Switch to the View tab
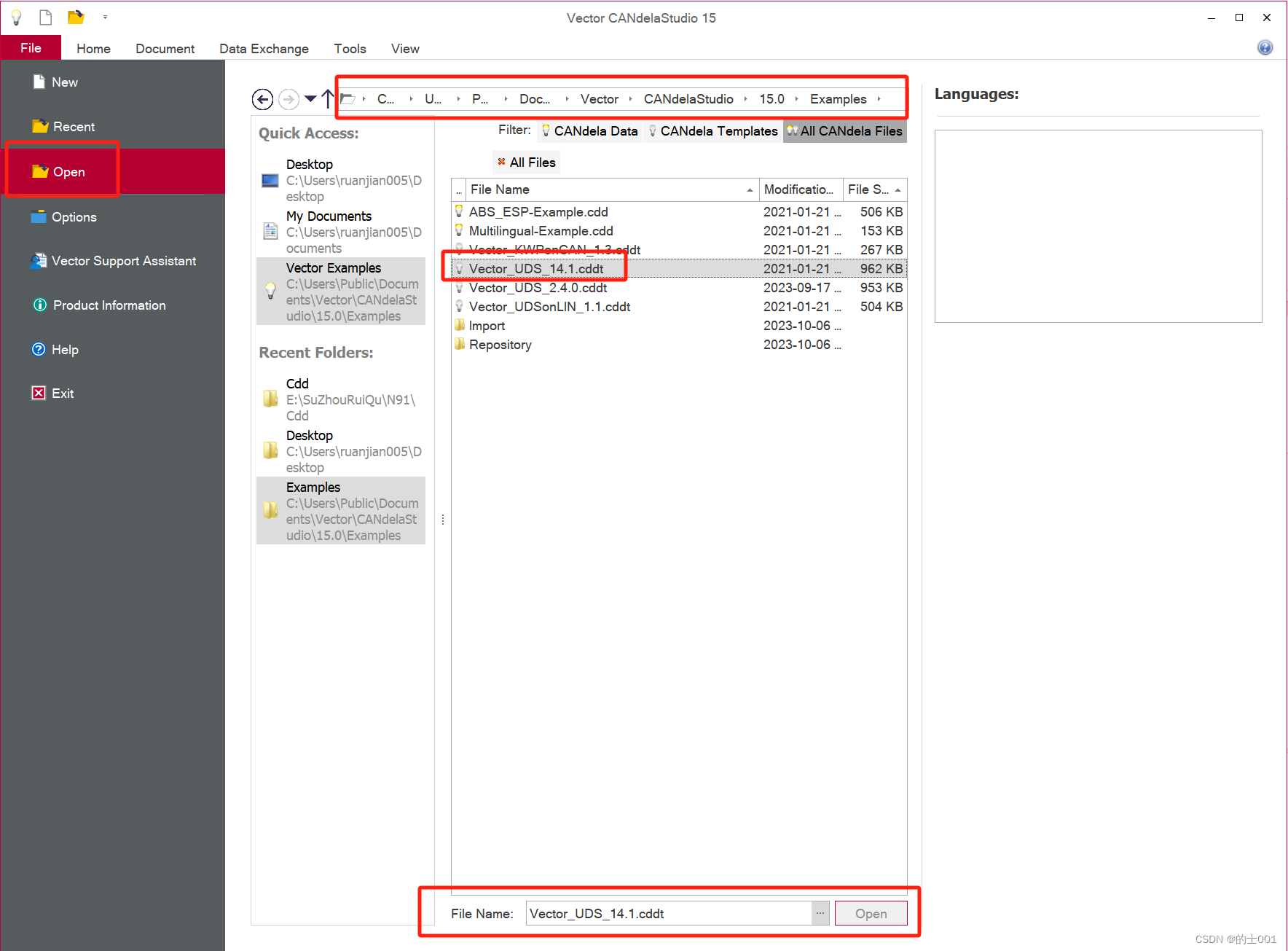The height and width of the screenshot is (951, 1288). click(x=405, y=49)
